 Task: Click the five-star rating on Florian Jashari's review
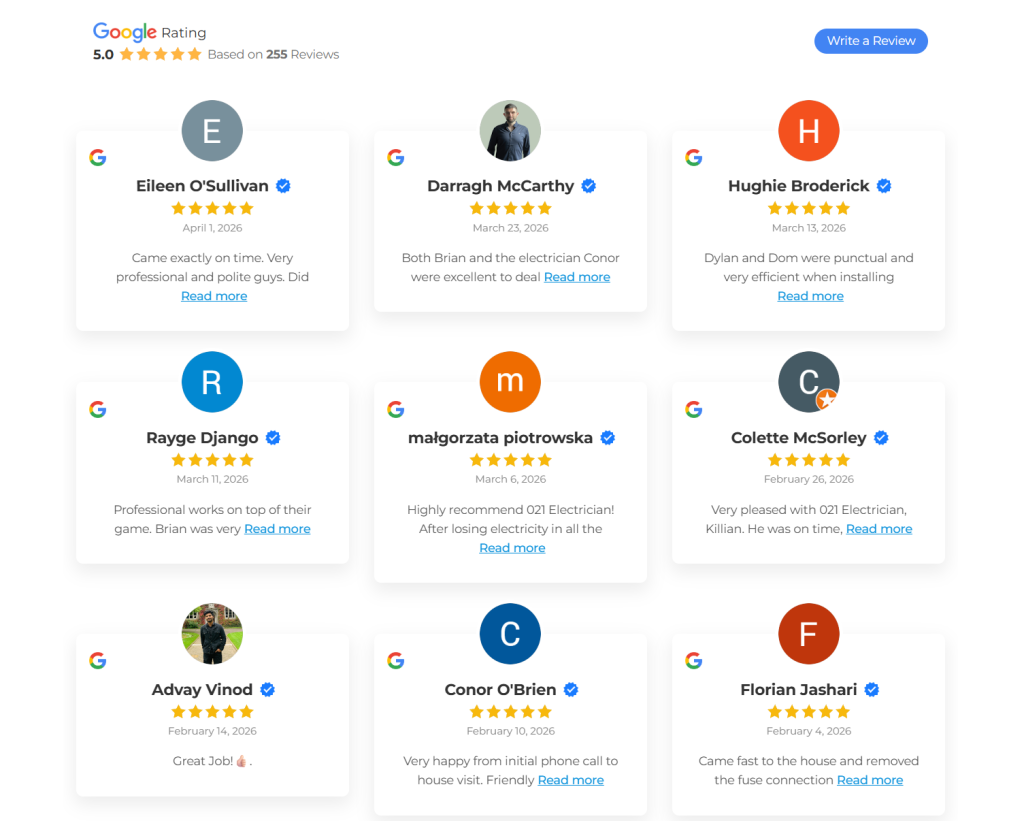click(808, 712)
